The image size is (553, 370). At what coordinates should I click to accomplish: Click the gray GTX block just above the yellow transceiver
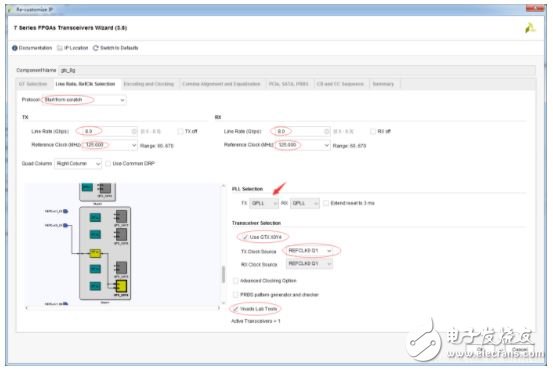click(121, 268)
